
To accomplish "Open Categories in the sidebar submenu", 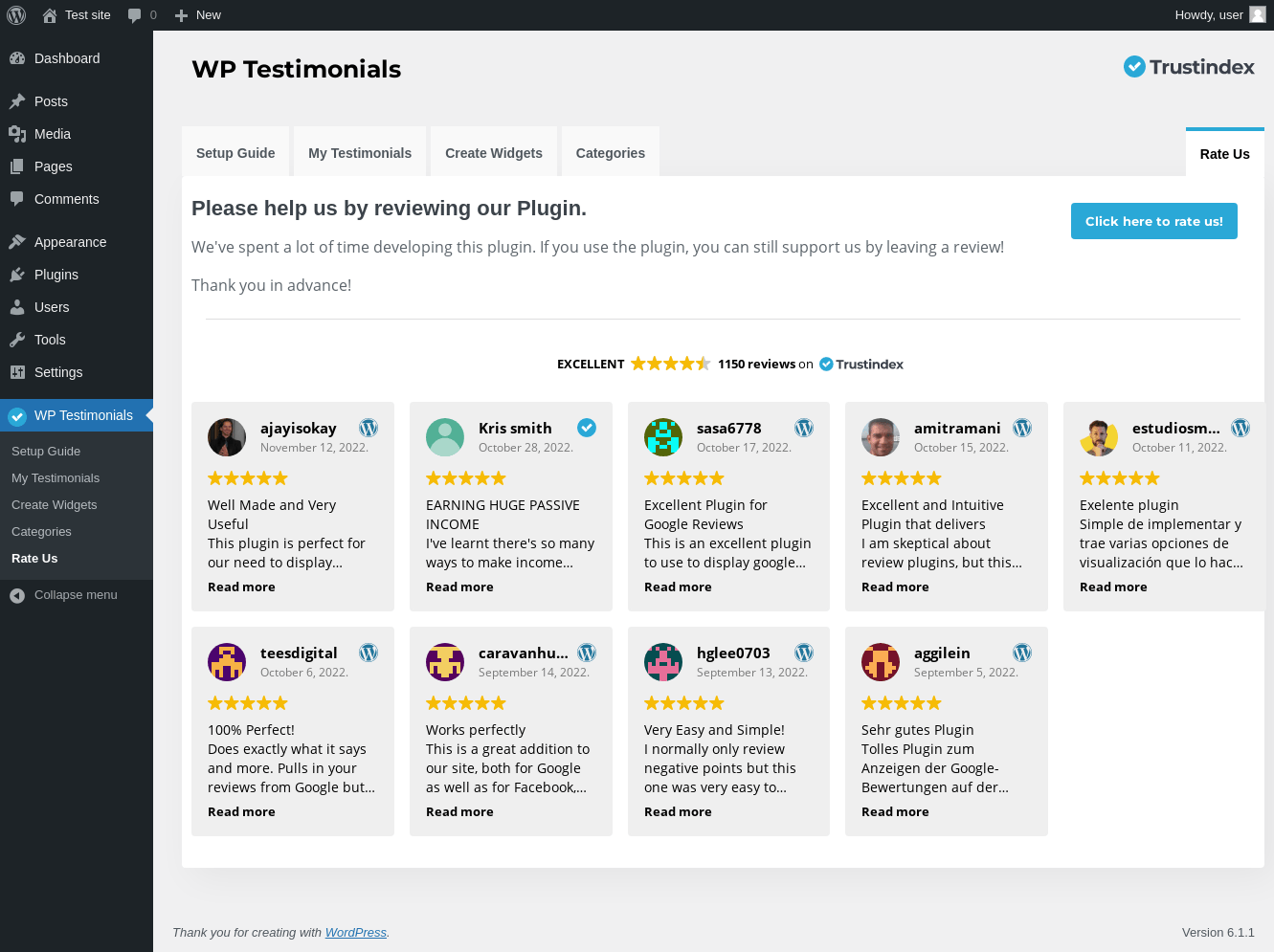I will coord(41,532).
